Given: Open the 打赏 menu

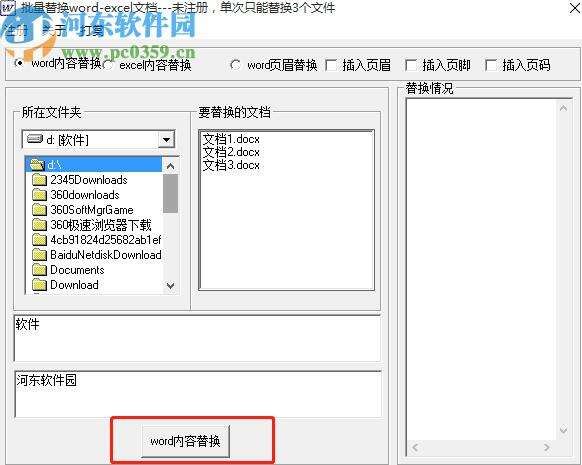Looking at the screenshot, I should click(x=91, y=31).
